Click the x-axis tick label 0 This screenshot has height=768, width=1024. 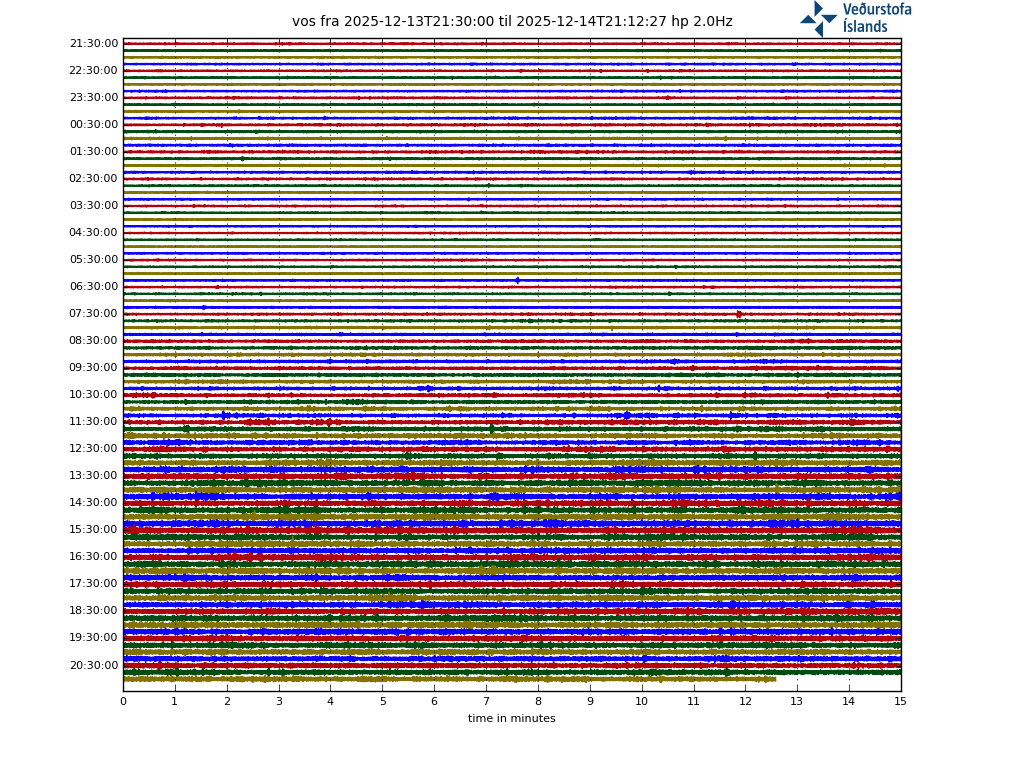tap(123, 702)
